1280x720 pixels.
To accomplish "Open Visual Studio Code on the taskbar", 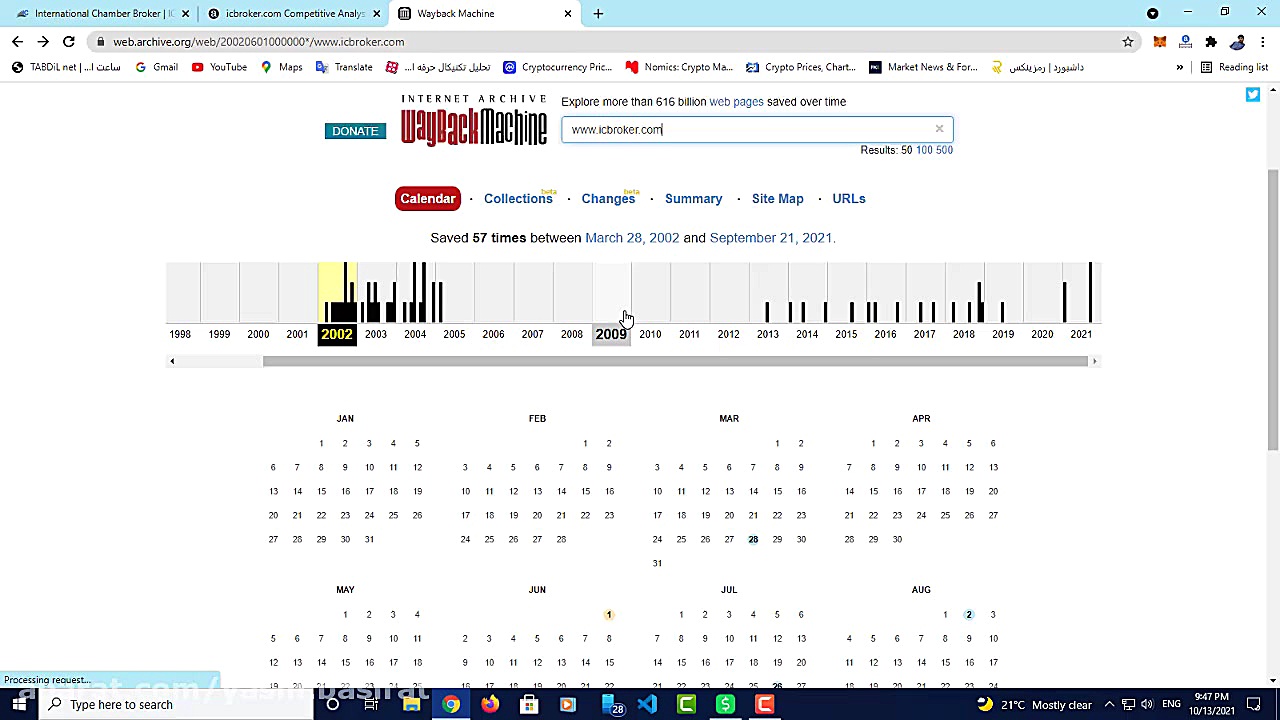I will [x=647, y=704].
